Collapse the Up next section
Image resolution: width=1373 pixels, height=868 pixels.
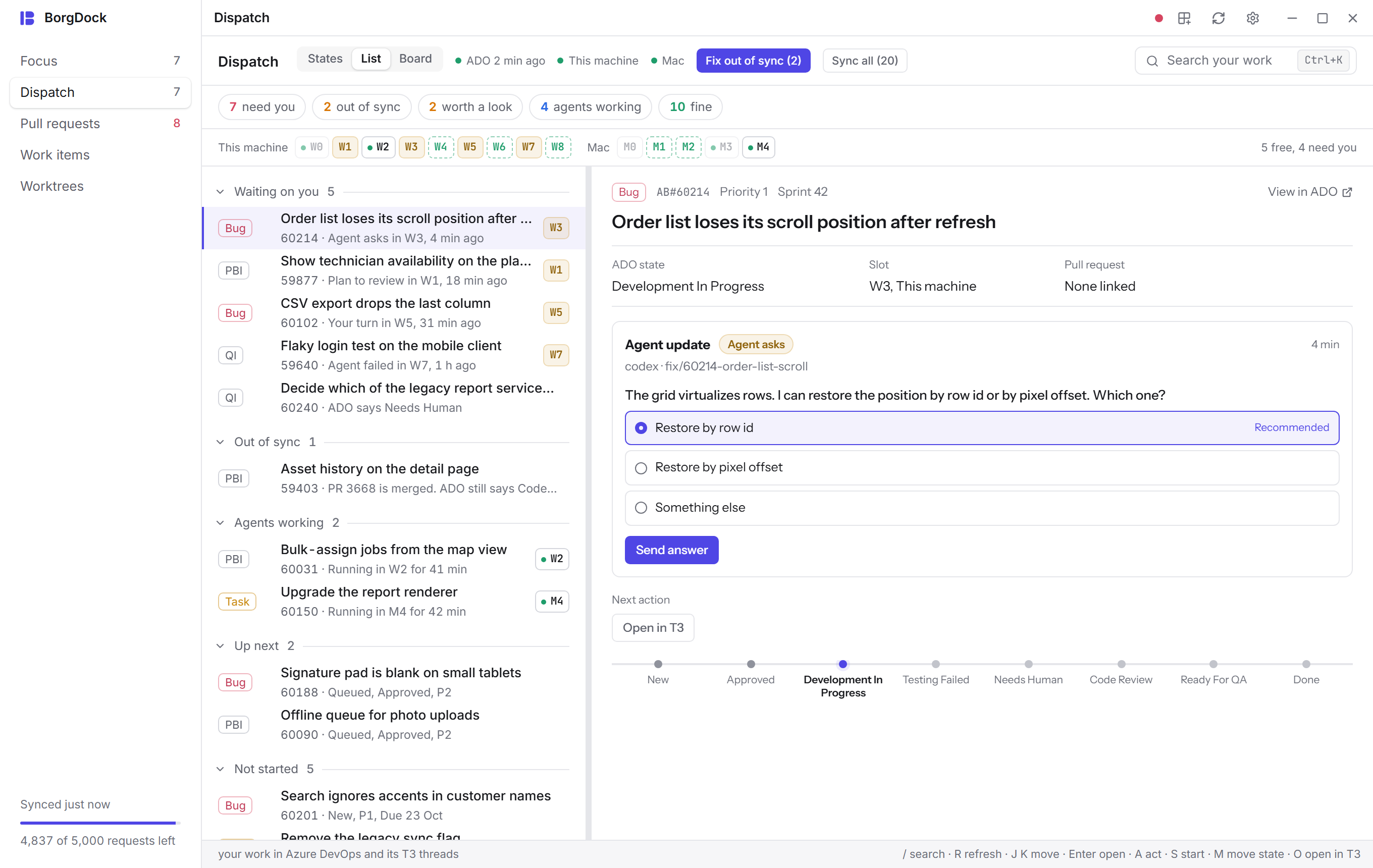[x=220, y=646]
